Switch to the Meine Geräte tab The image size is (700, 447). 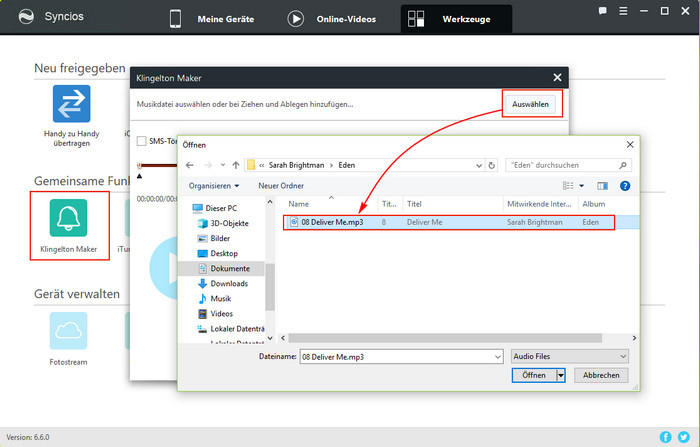(x=212, y=19)
